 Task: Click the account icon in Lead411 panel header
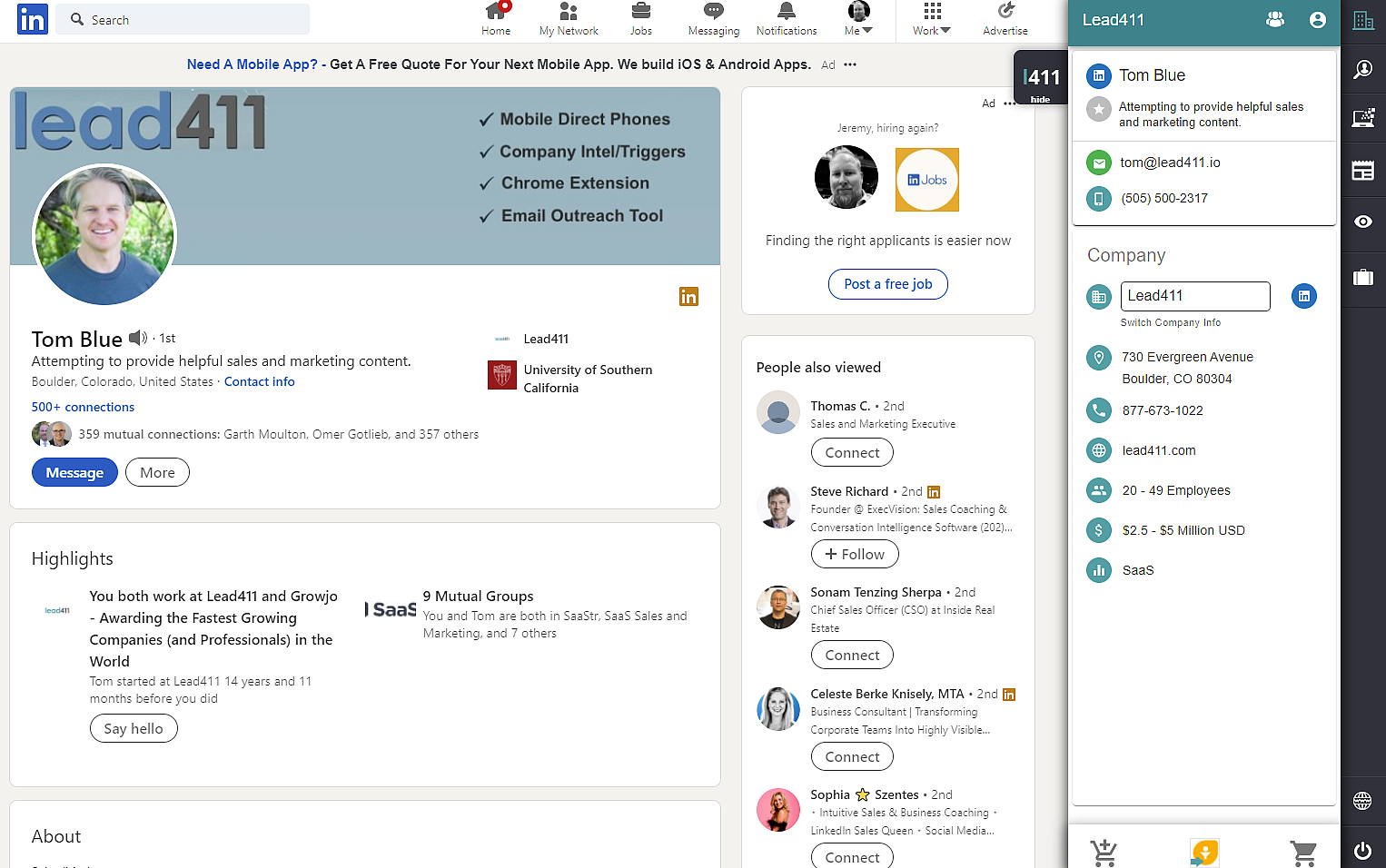(1317, 19)
